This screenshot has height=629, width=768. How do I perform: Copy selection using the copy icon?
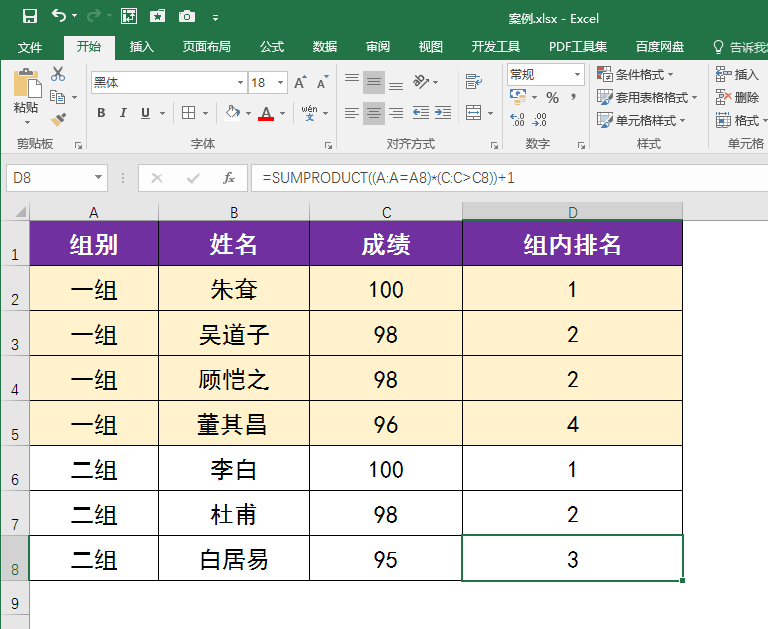[x=57, y=97]
